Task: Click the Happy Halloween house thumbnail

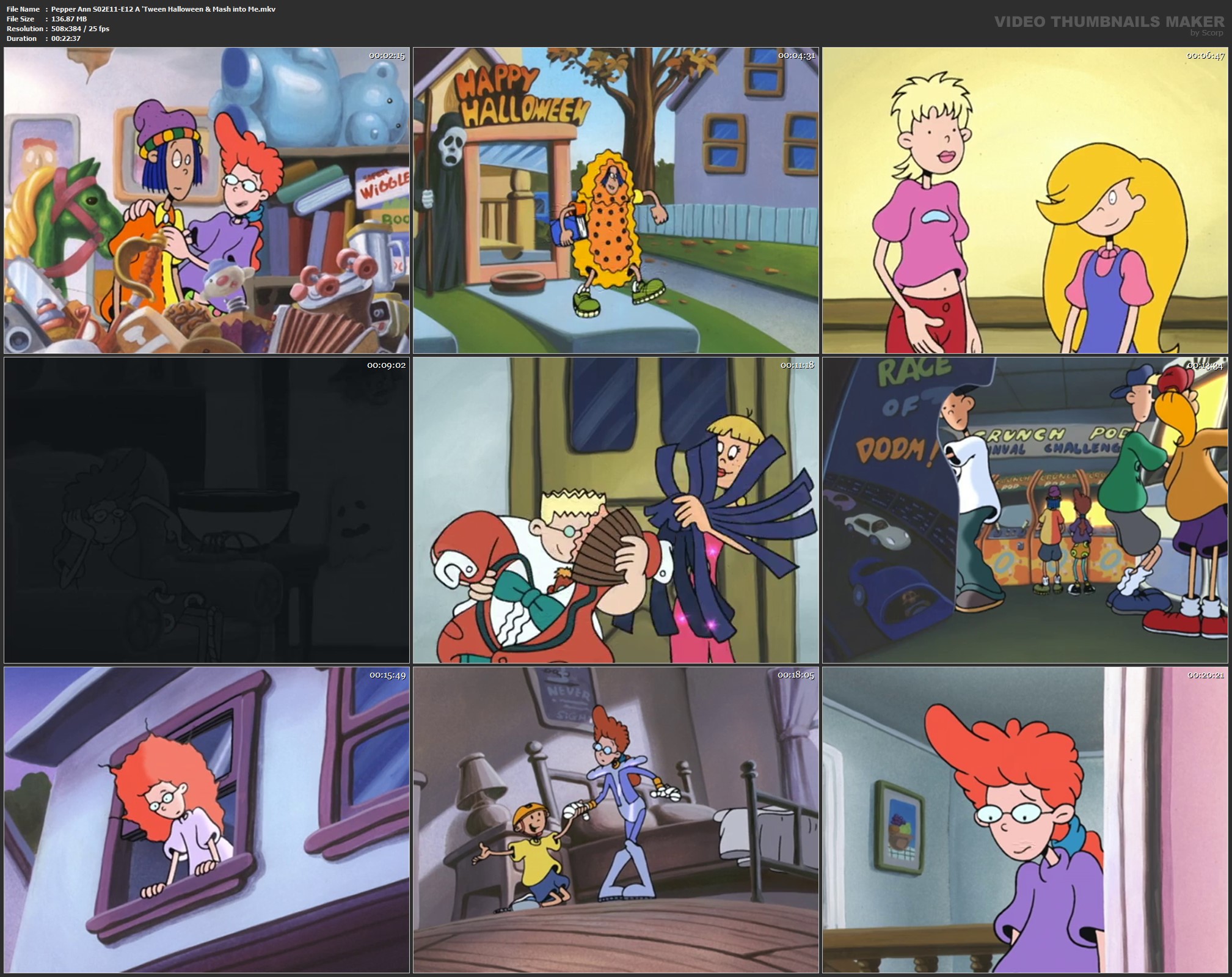Action: 616,200
